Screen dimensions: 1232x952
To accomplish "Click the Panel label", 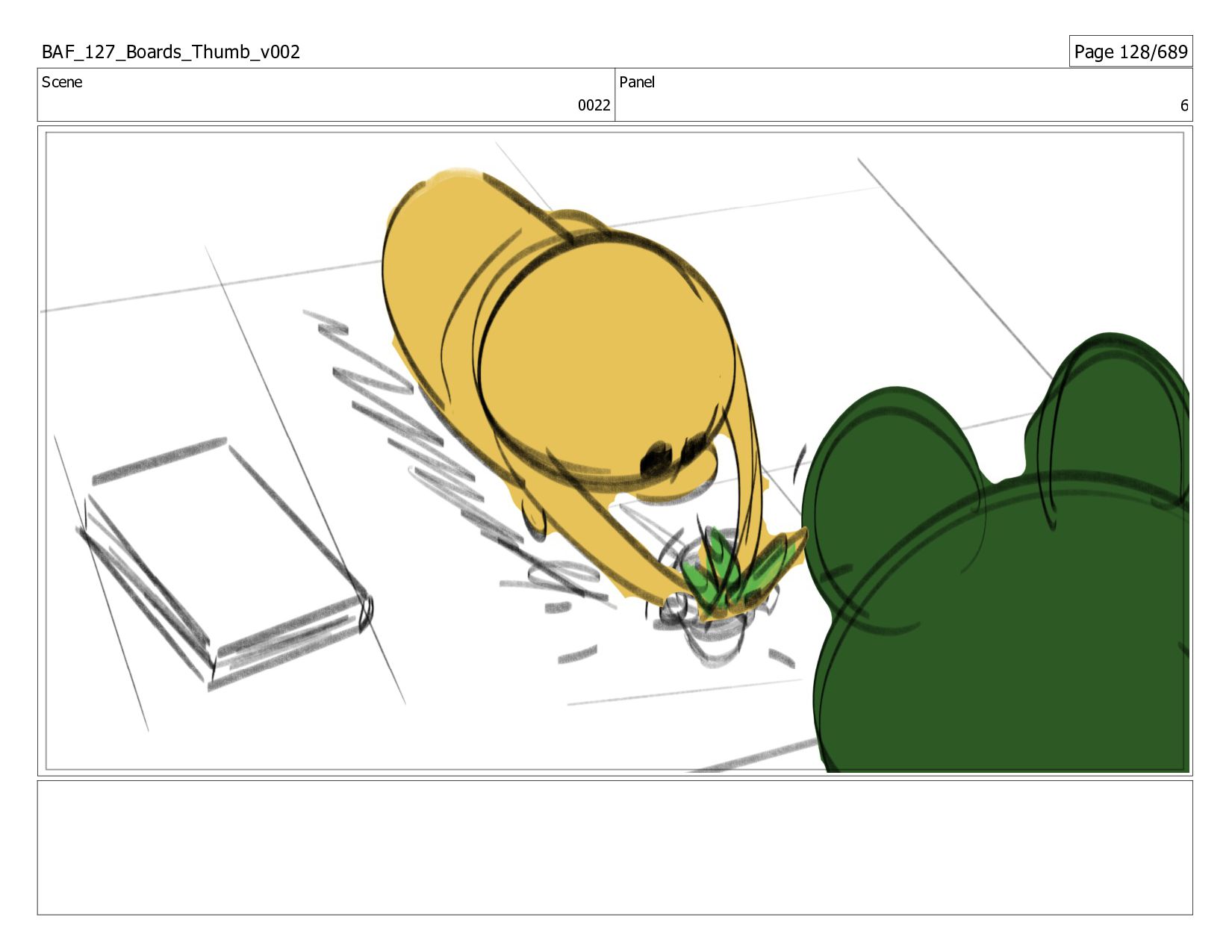I will point(637,82).
